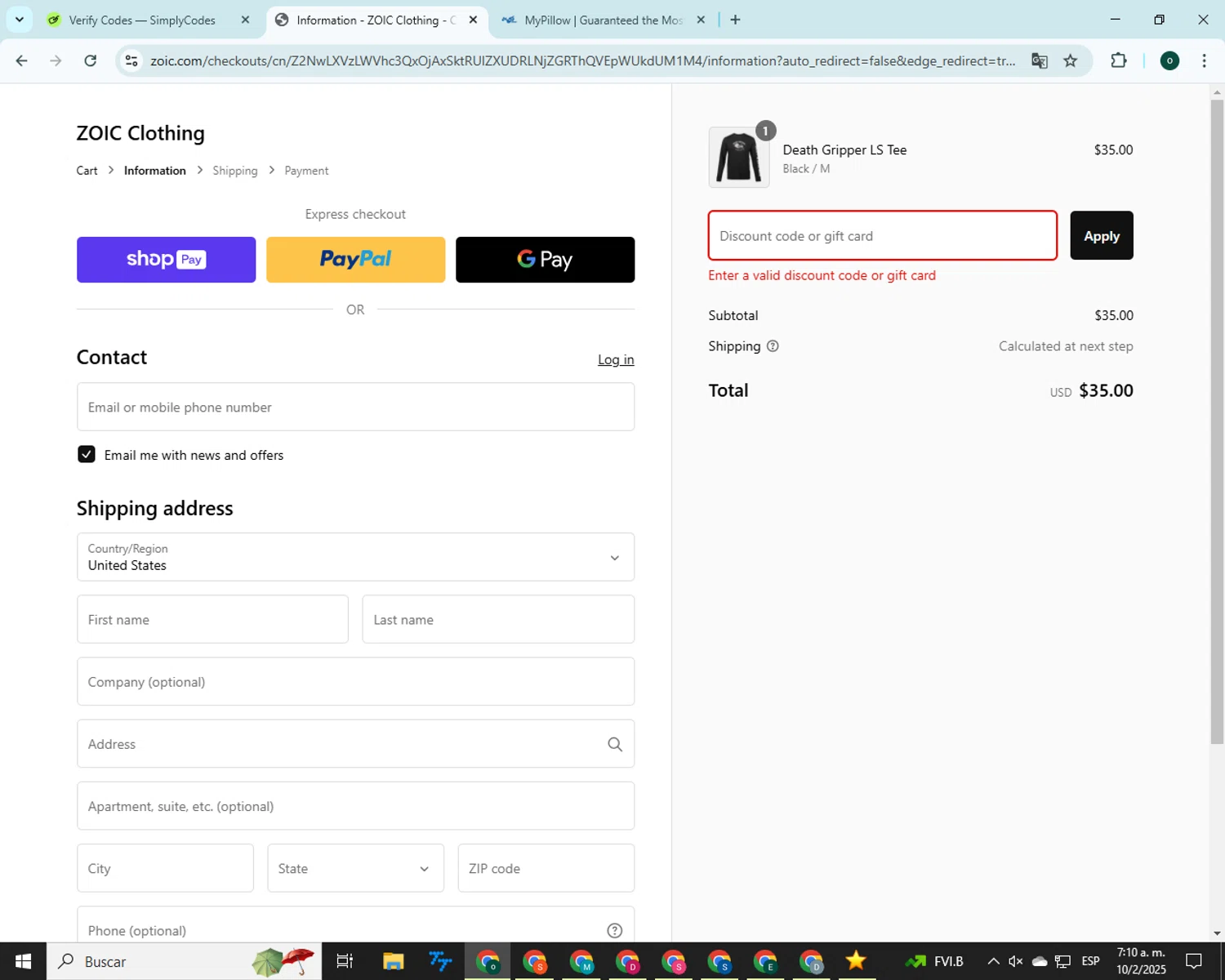The image size is (1225, 980).
Task: Open the Chrome three-dot menu
Action: click(1204, 60)
